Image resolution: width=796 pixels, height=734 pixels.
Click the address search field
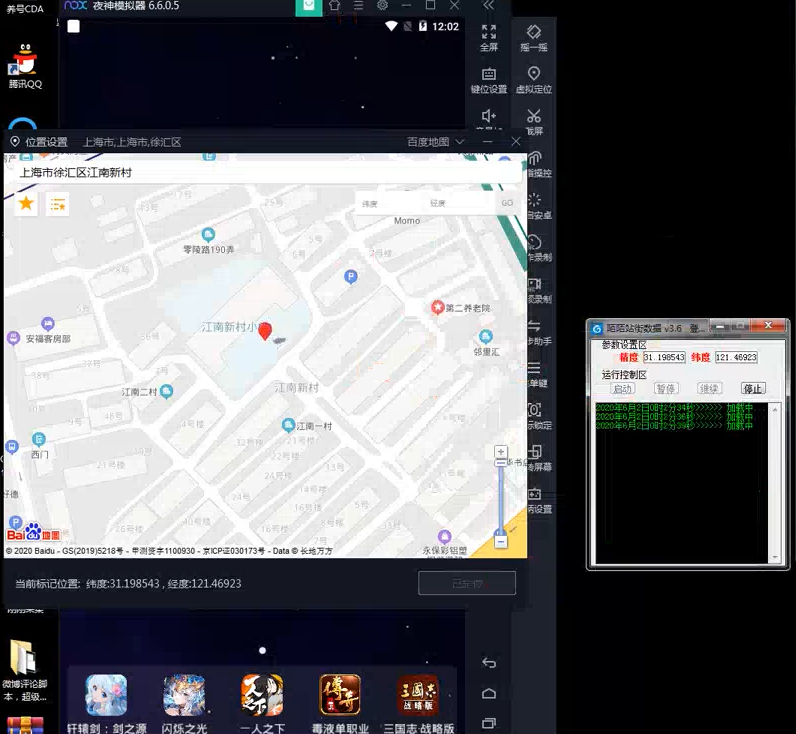pyautogui.click(x=265, y=172)
